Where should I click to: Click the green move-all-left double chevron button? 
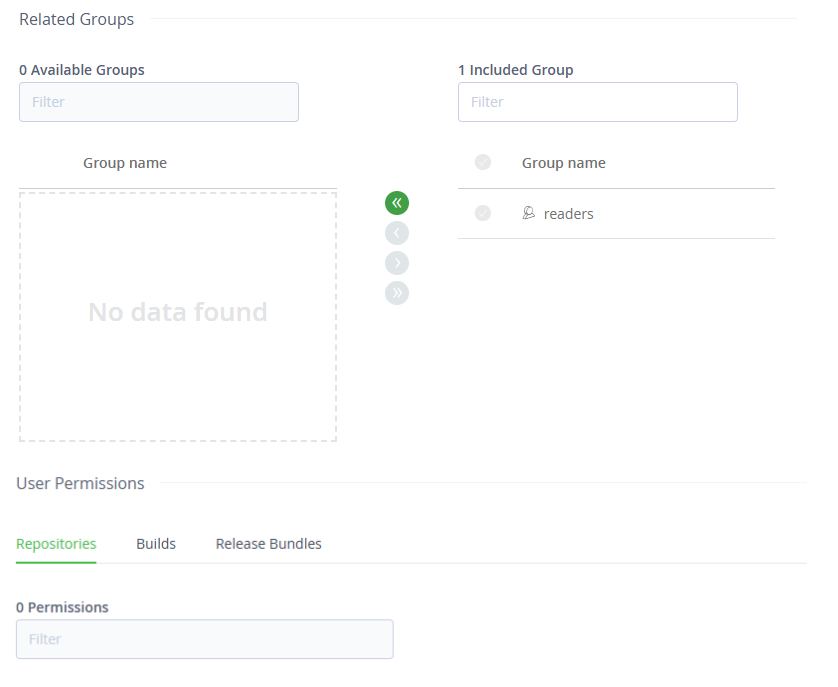pyautogui.click(x=397, y=203)
